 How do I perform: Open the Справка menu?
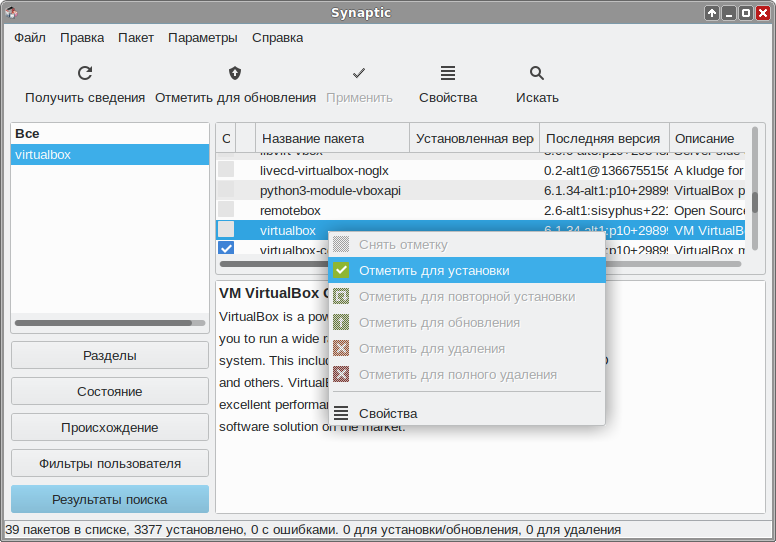277,38
